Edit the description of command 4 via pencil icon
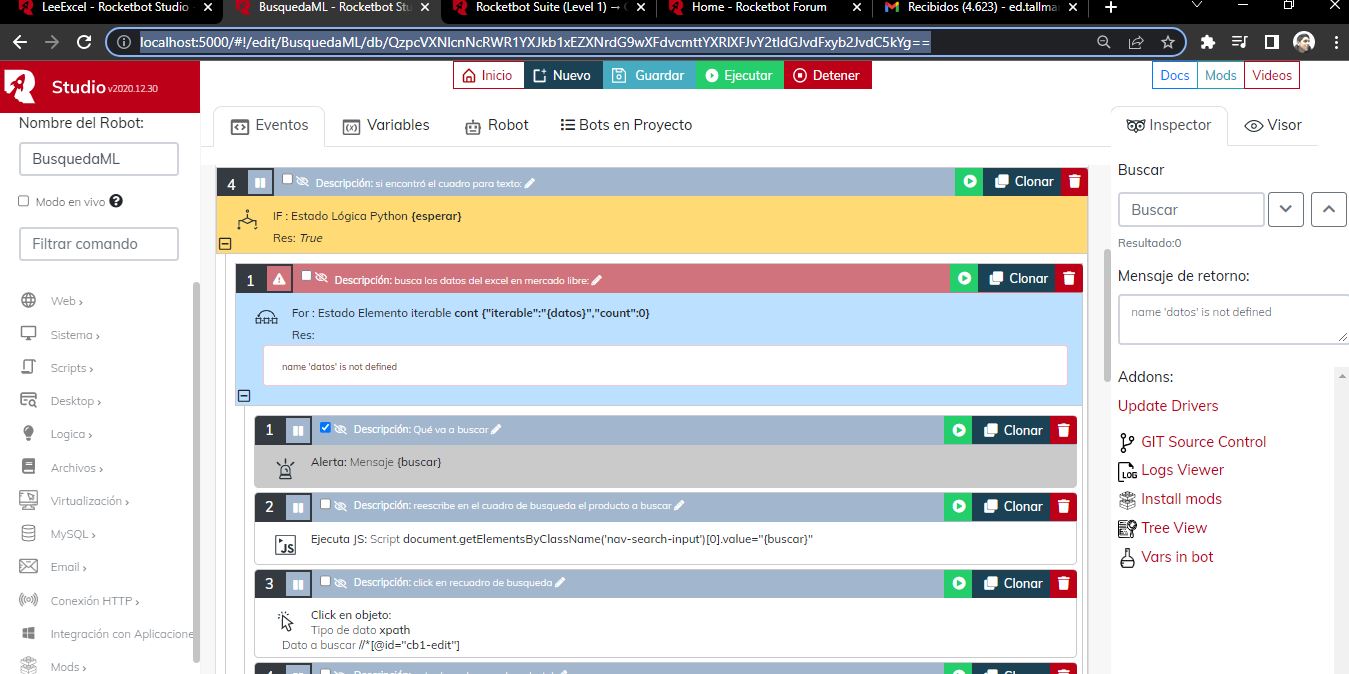Viewport: 1349px width, 674px height. pyautogui.click(x=530, y=182)
